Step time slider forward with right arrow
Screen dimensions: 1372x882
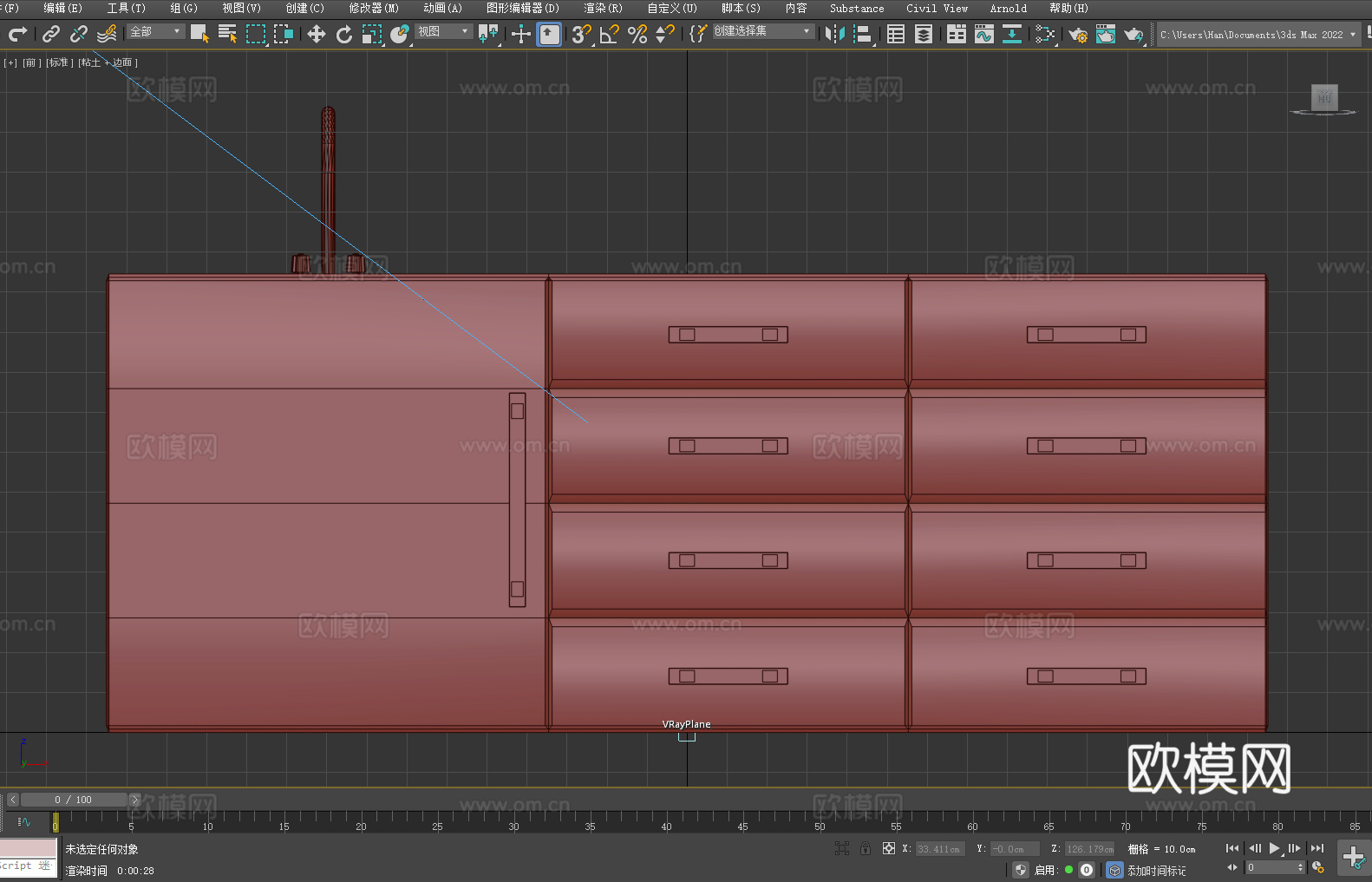pos(134,800)
